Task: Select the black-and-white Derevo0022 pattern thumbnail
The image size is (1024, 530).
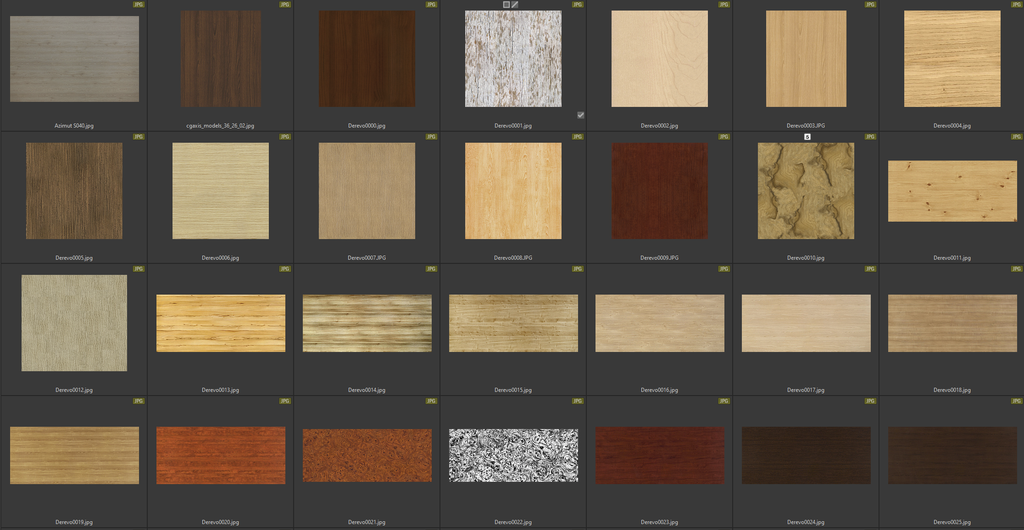Action: point(513,455)
